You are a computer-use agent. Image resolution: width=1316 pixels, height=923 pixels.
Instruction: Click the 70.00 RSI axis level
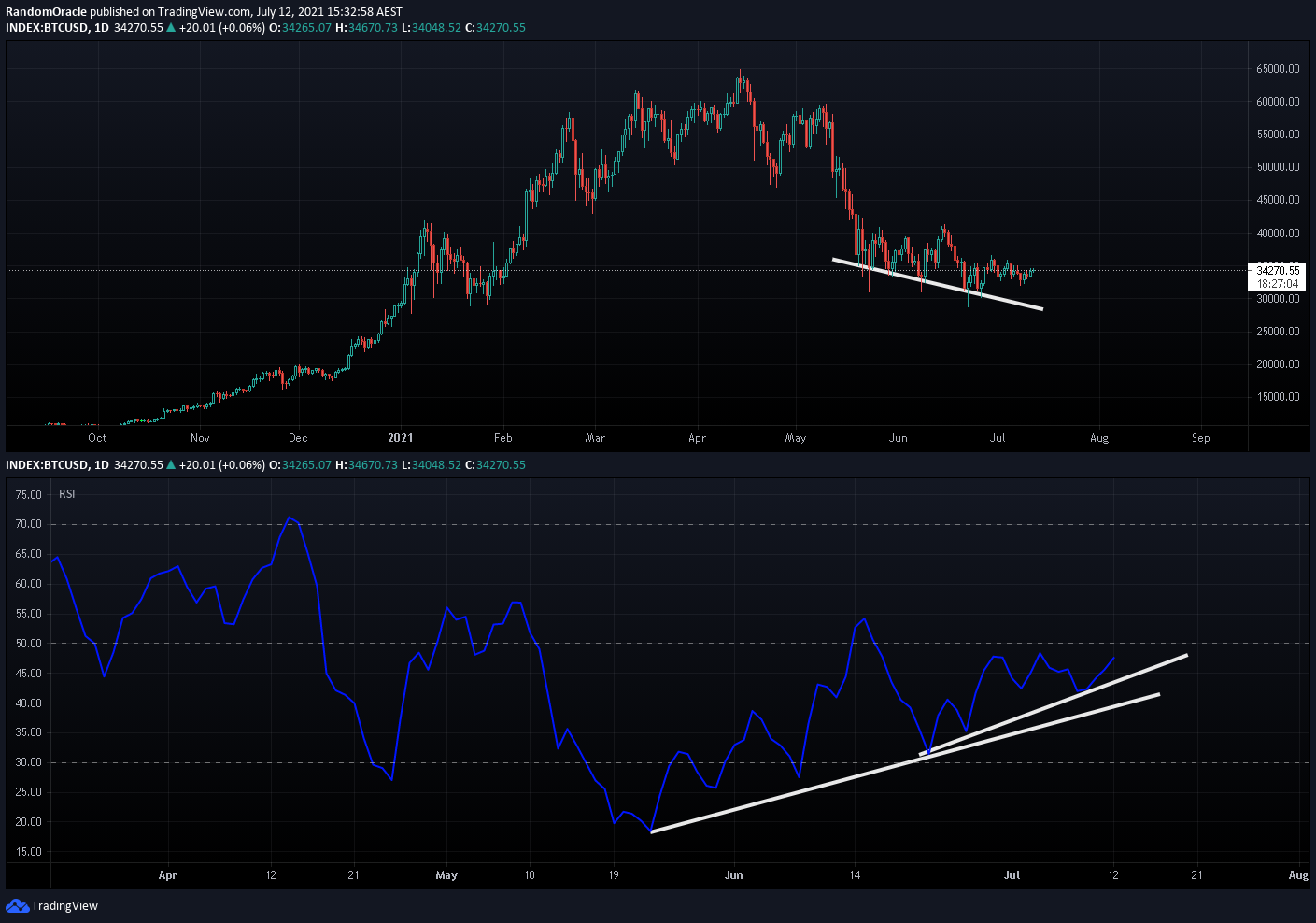coord(29,524)
